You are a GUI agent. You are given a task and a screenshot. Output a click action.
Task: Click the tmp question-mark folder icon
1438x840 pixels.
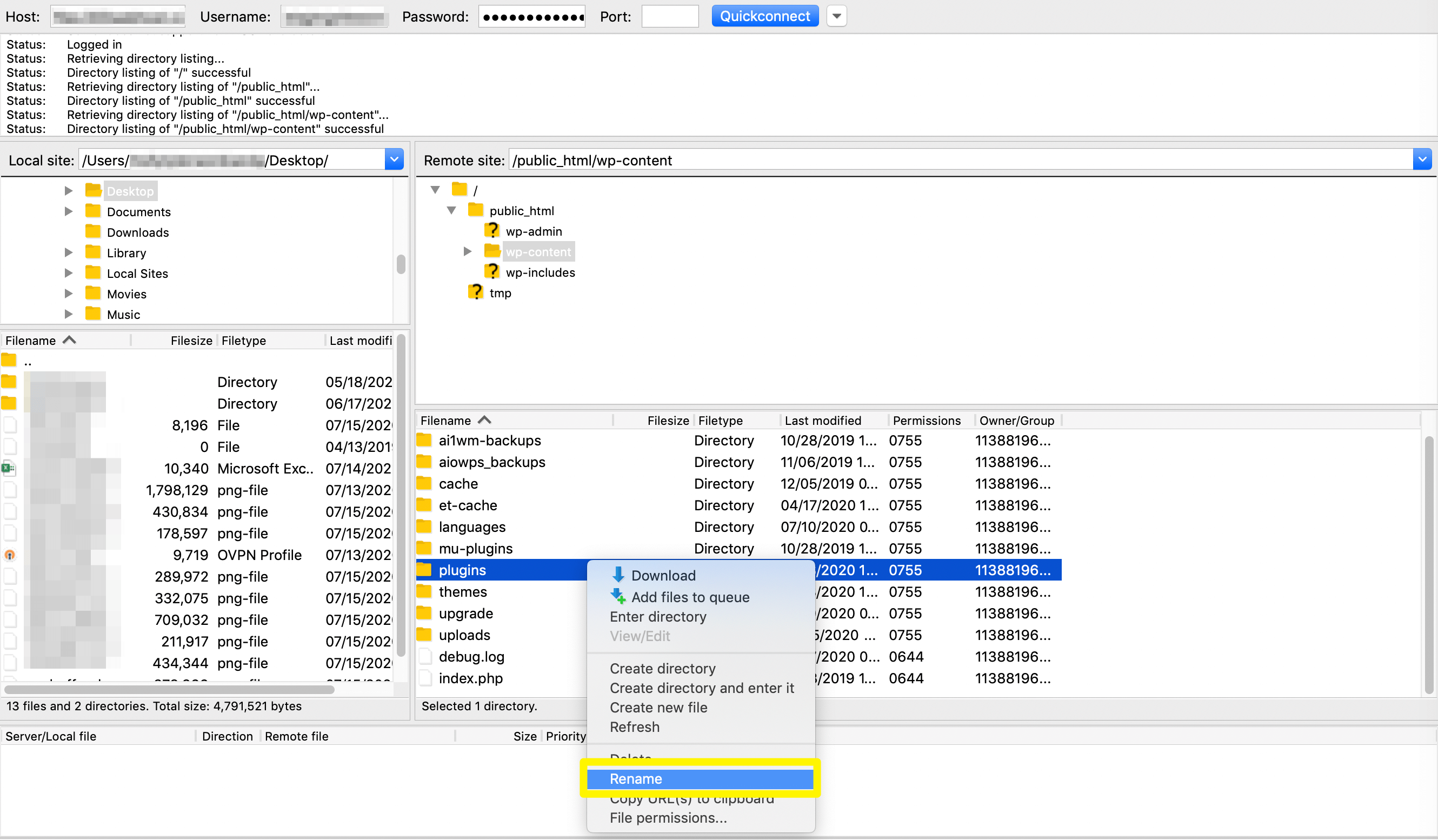(475, 293)
